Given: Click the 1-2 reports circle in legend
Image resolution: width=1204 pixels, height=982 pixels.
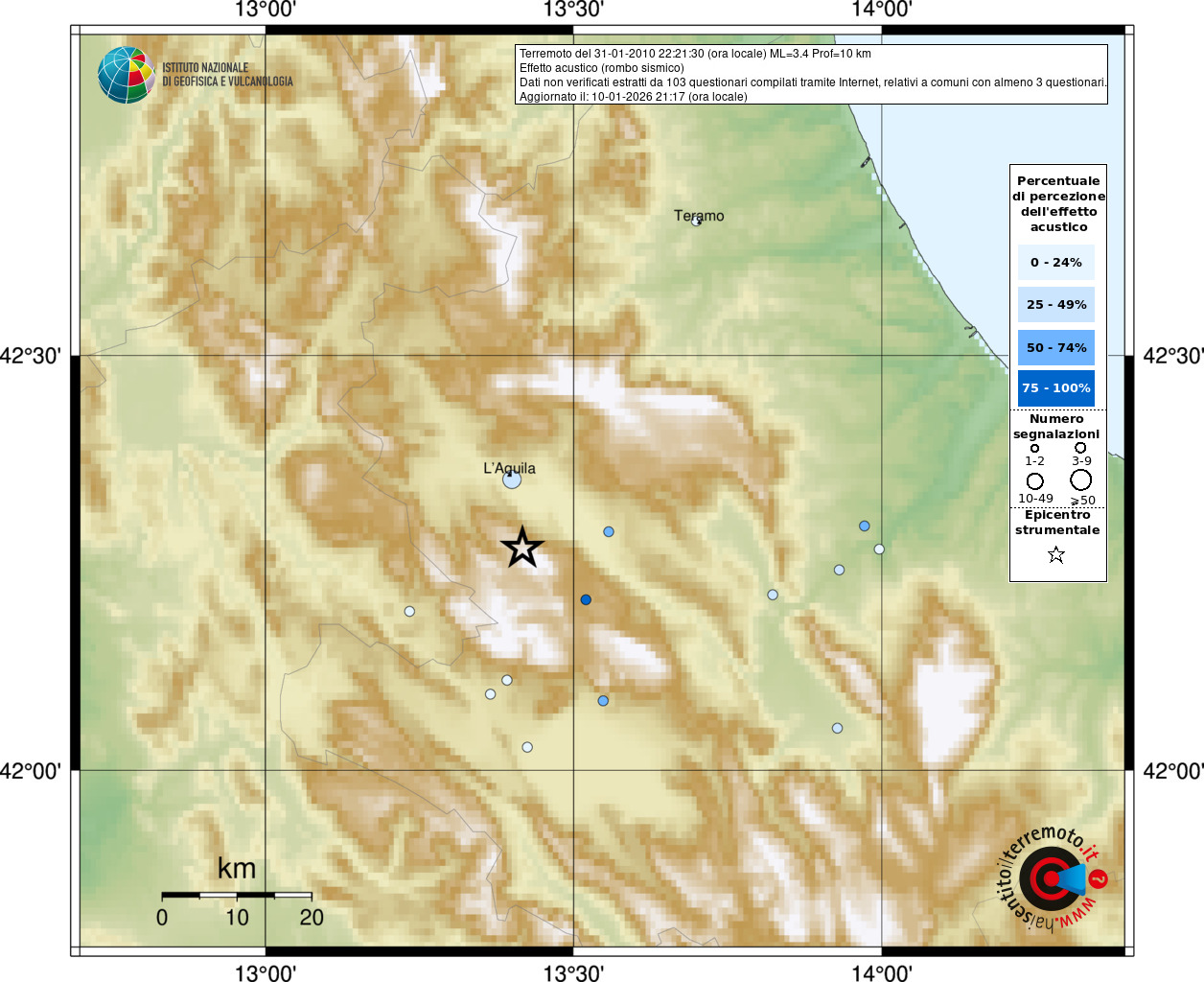Looking at the screenshot, I should pos(1034,448).
